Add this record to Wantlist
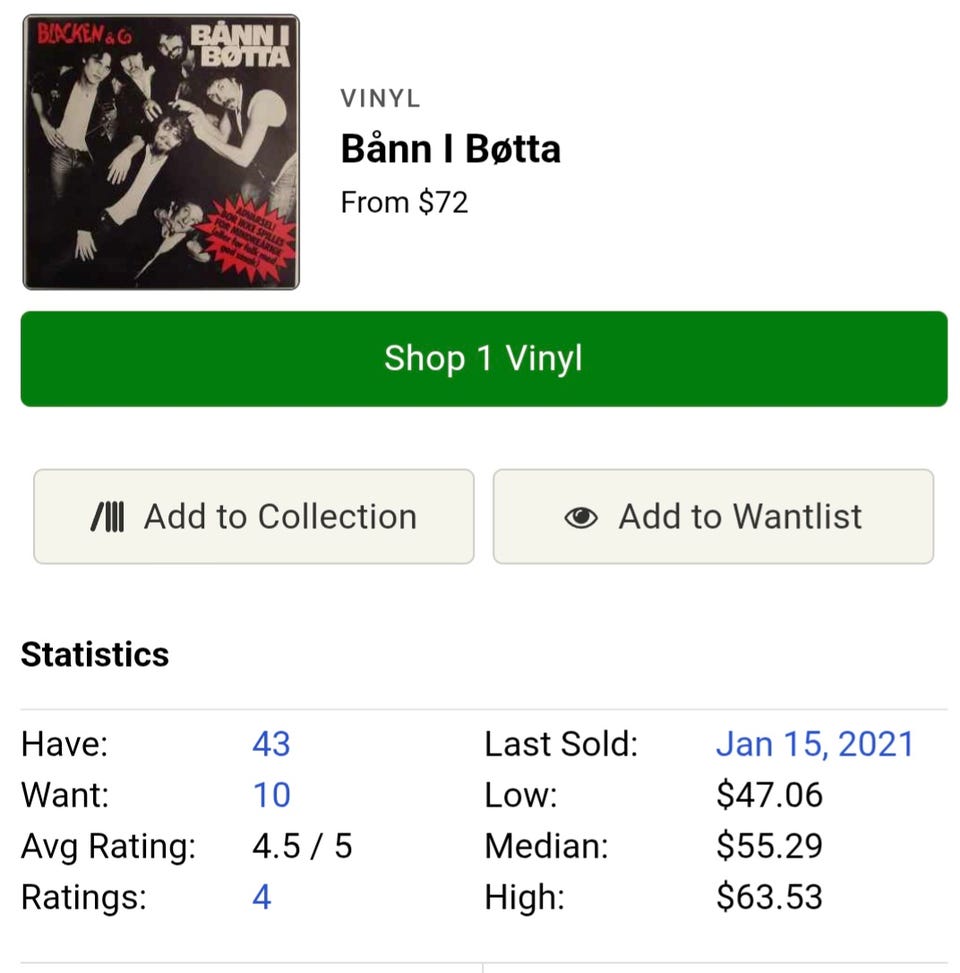The height and width of the screenshot is (973, 960). click(713, 517)
